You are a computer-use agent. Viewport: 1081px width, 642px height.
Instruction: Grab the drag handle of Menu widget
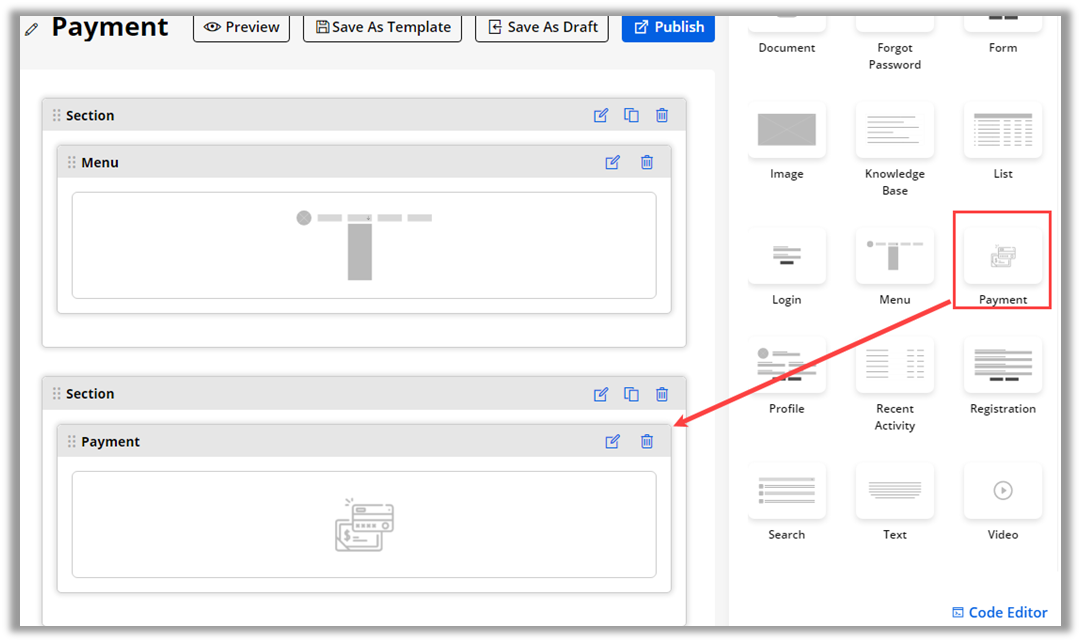coord(71,163)
